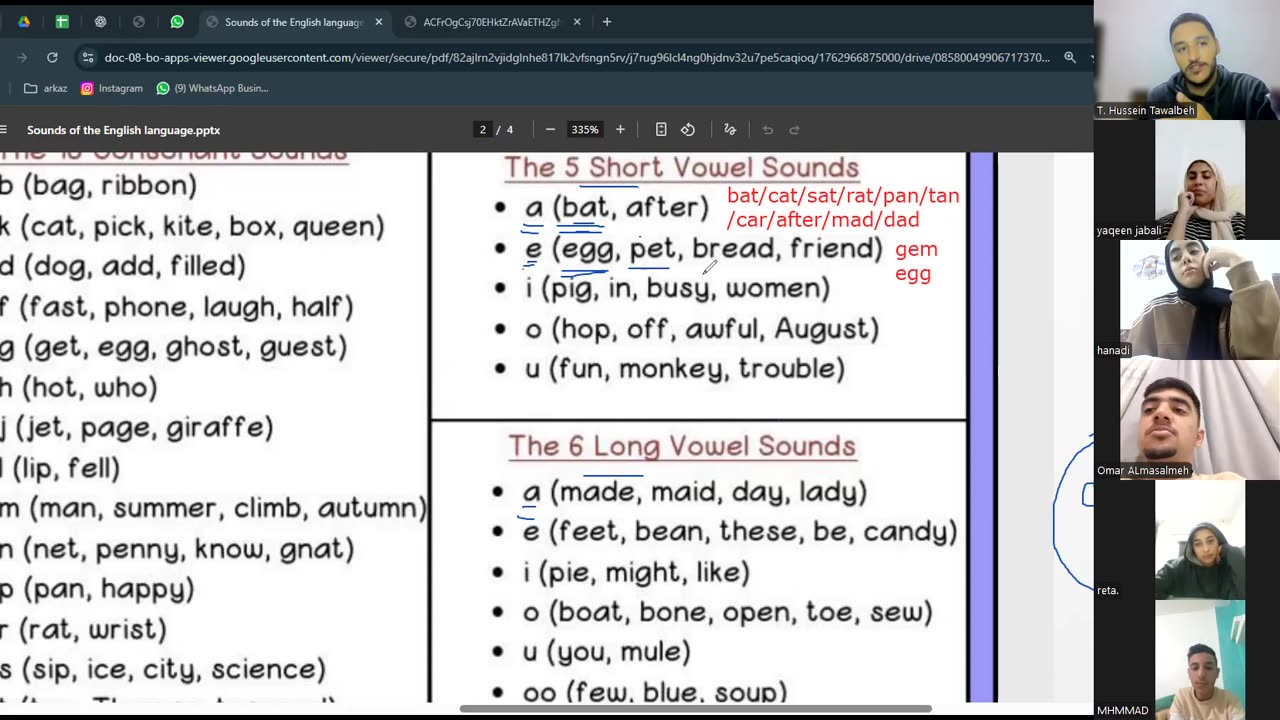1280x720 pixels.
Task: Open the ChatGPT pinned tab
Action: tap(100, 22)
